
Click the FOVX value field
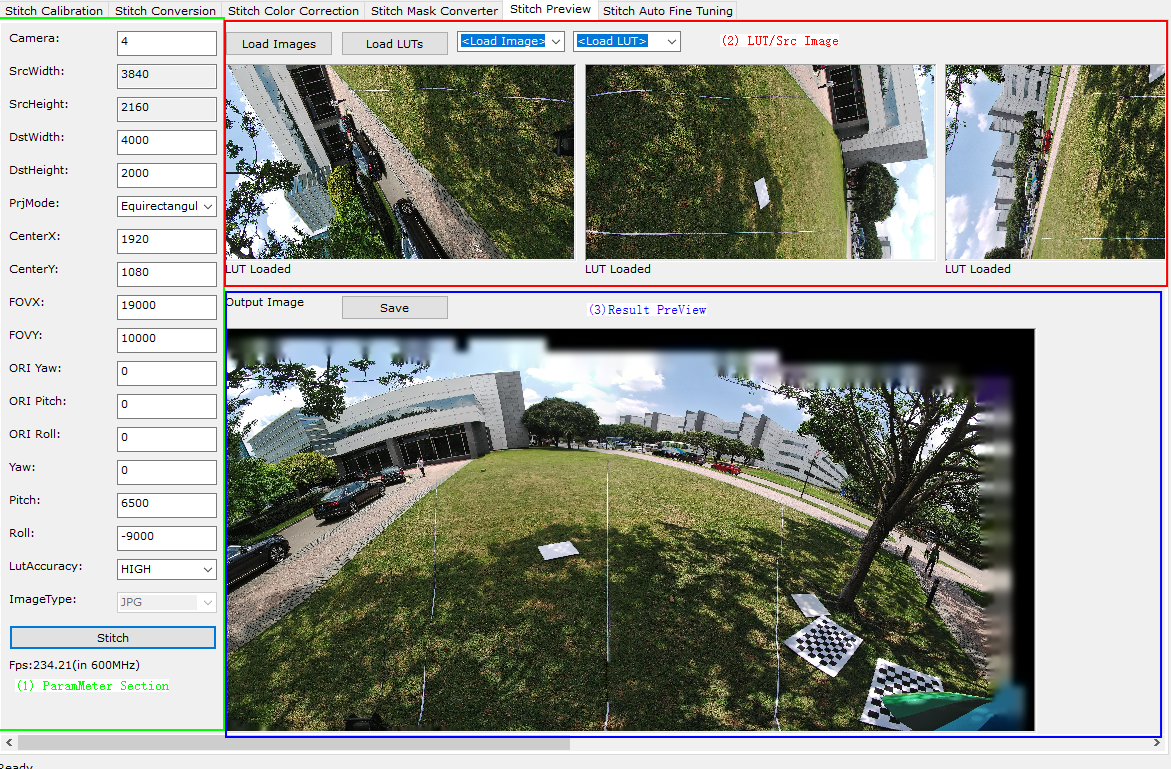point(166,306)
